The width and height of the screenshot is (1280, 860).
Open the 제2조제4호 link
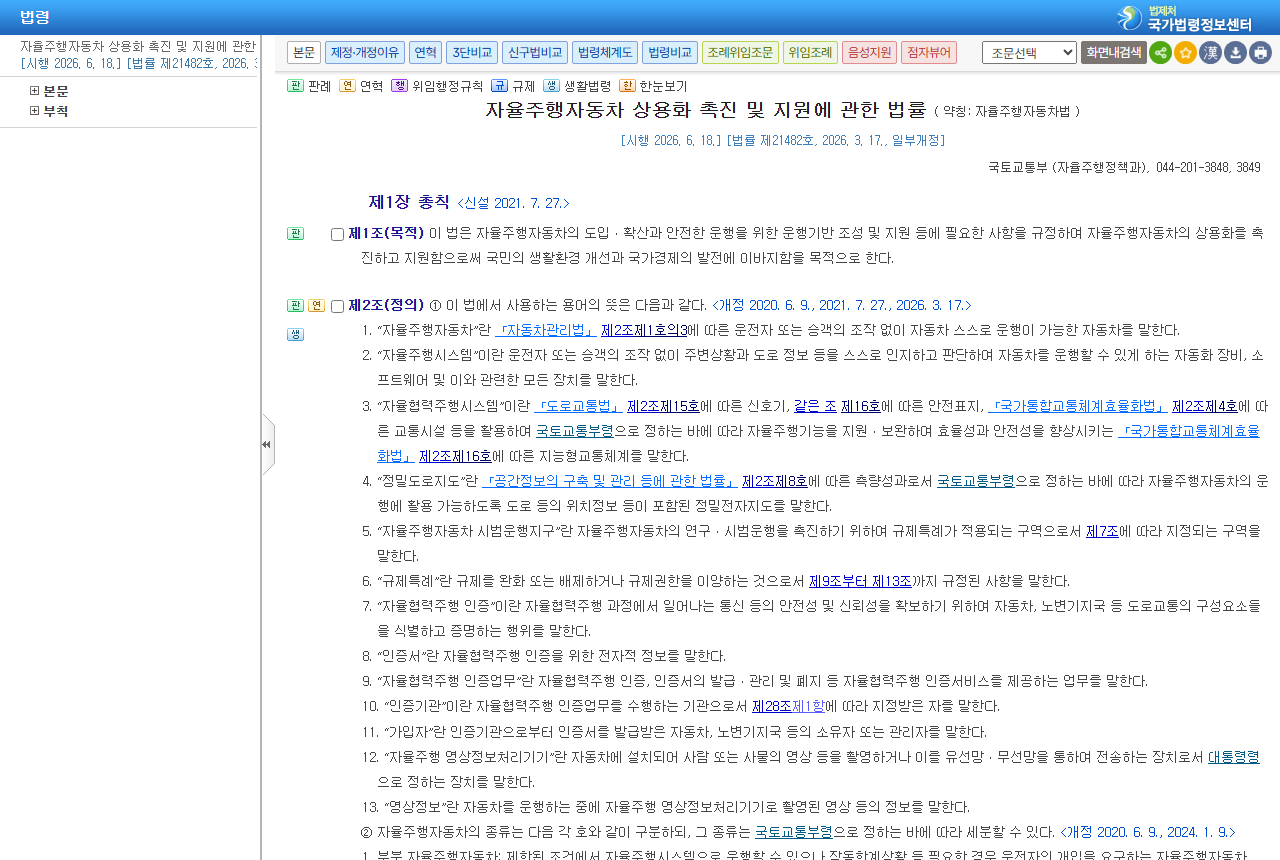click(x=1205, y=406)
